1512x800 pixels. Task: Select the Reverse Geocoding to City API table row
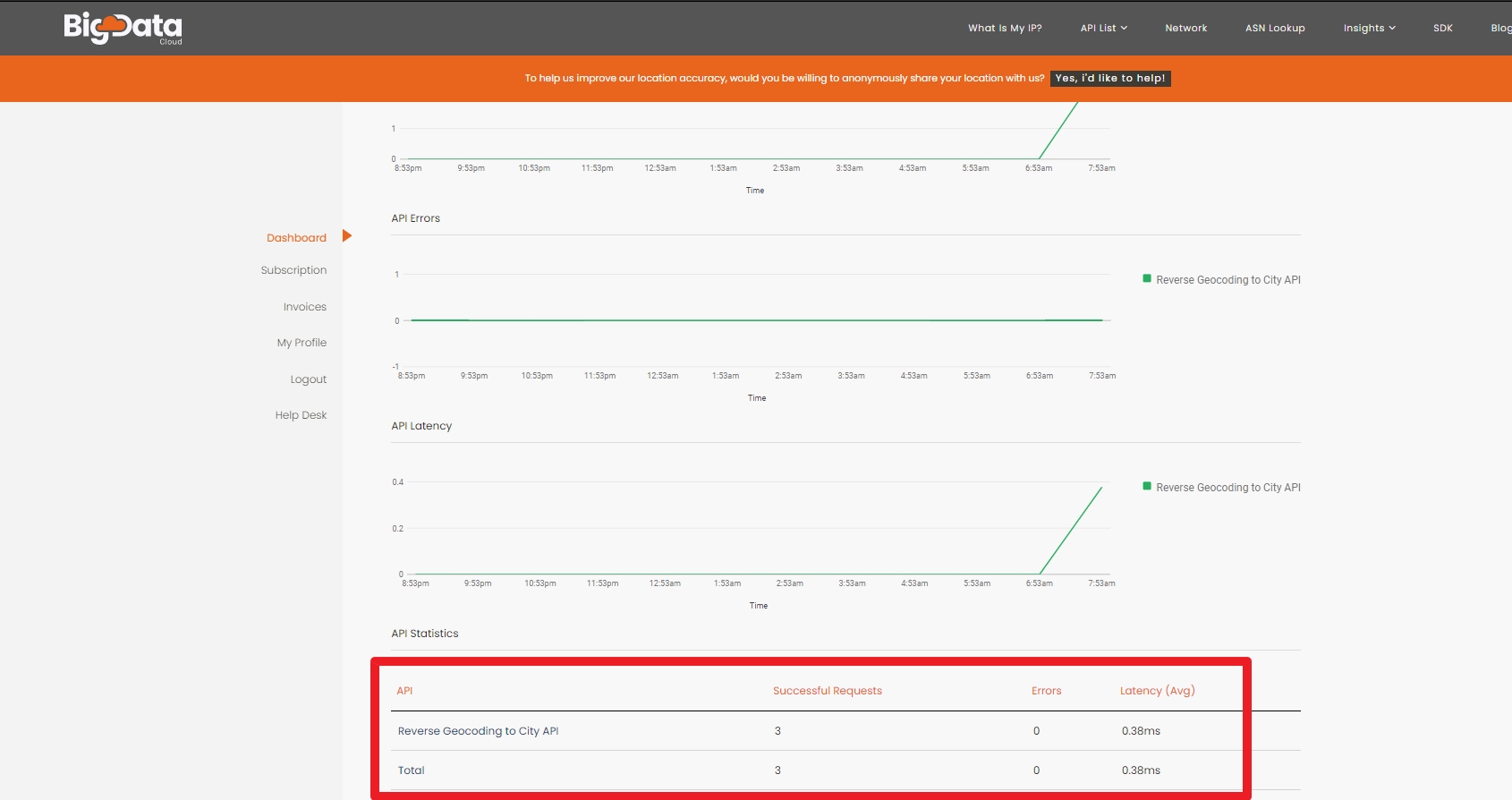coord(845,731)
